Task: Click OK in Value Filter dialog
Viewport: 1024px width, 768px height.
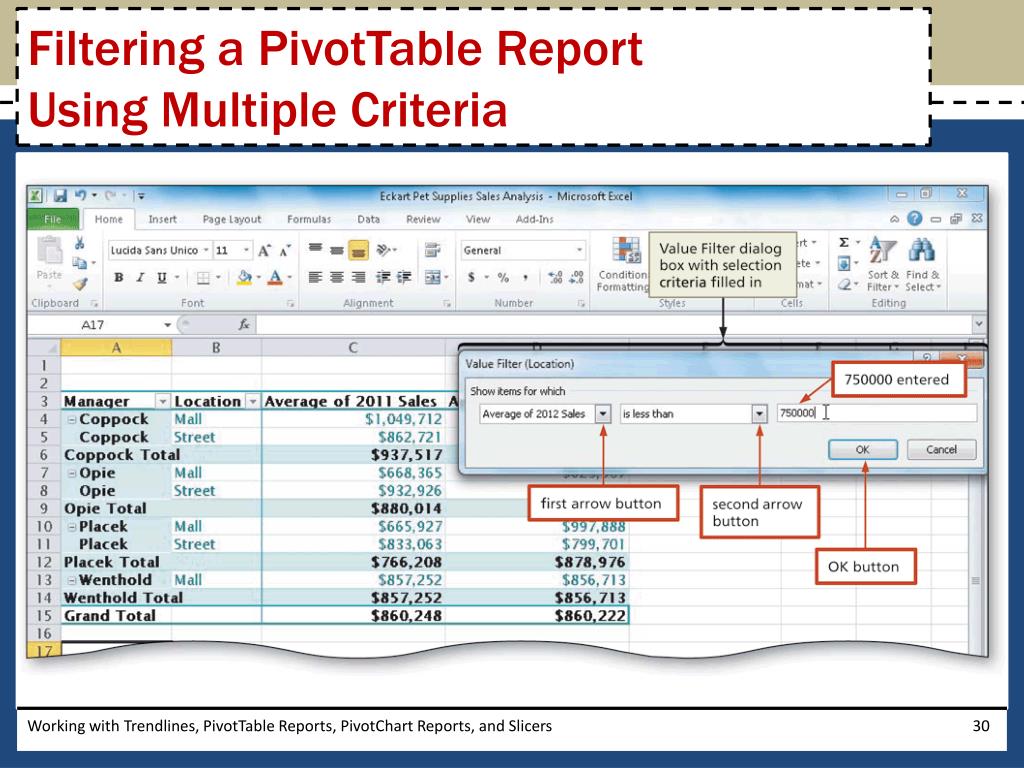Action: 863,449
